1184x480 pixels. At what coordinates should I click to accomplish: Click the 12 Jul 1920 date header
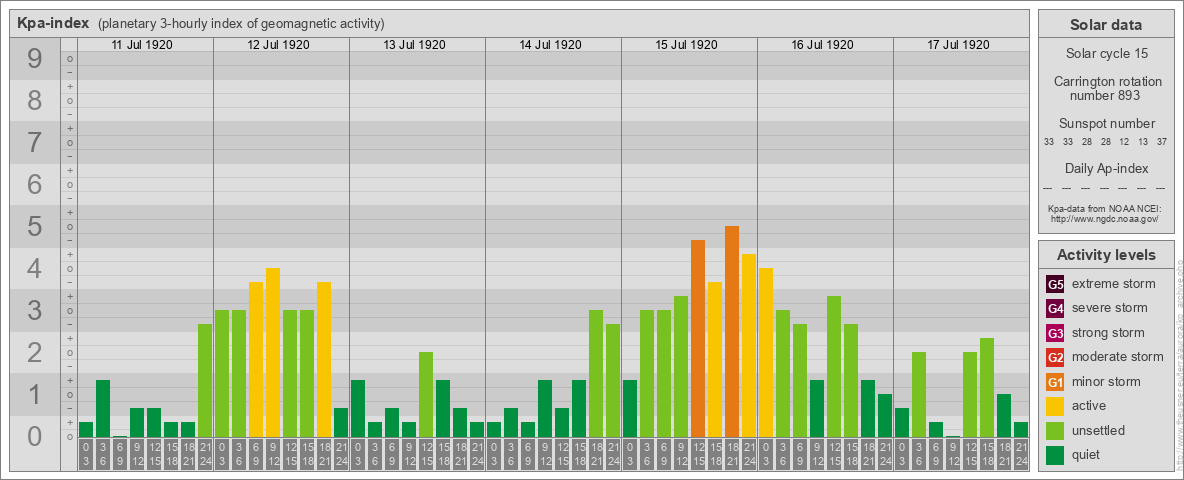click(278, 45)
